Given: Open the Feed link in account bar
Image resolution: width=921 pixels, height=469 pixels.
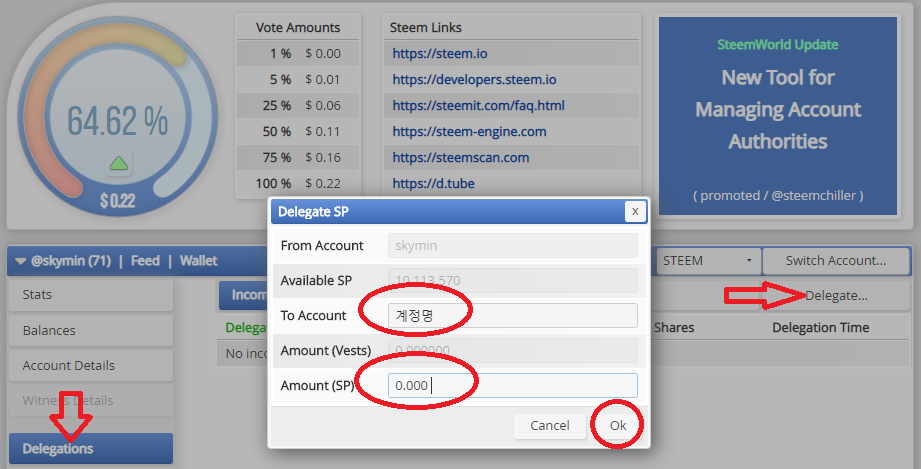Looking at the screenshot, I should pos(145,261).
